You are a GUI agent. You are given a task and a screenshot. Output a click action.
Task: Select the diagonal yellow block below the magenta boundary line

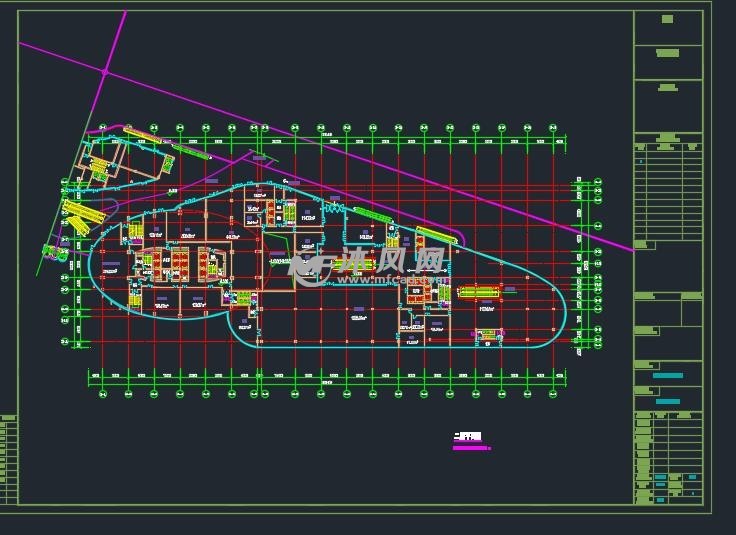[x=436, y=236]
